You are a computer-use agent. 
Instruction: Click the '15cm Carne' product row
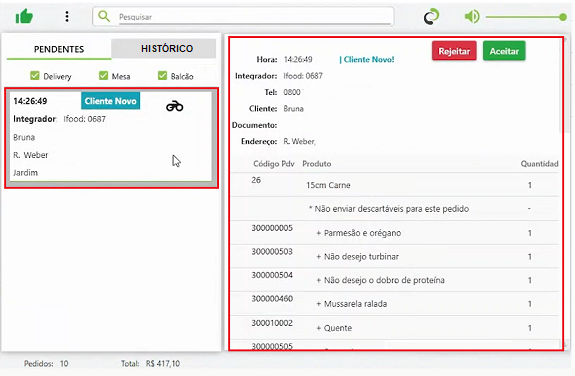tap(395, 185)
